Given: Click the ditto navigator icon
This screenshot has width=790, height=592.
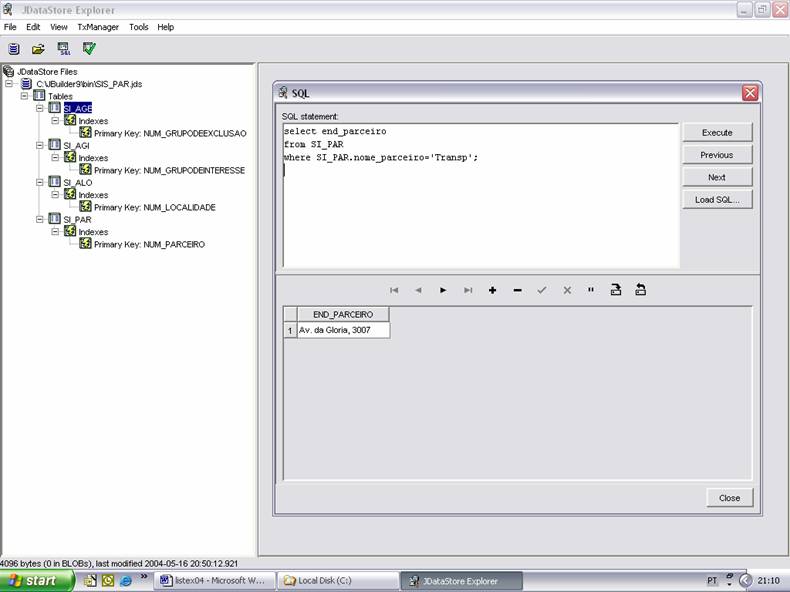Looking at the screenshot, I should (591, 290).
